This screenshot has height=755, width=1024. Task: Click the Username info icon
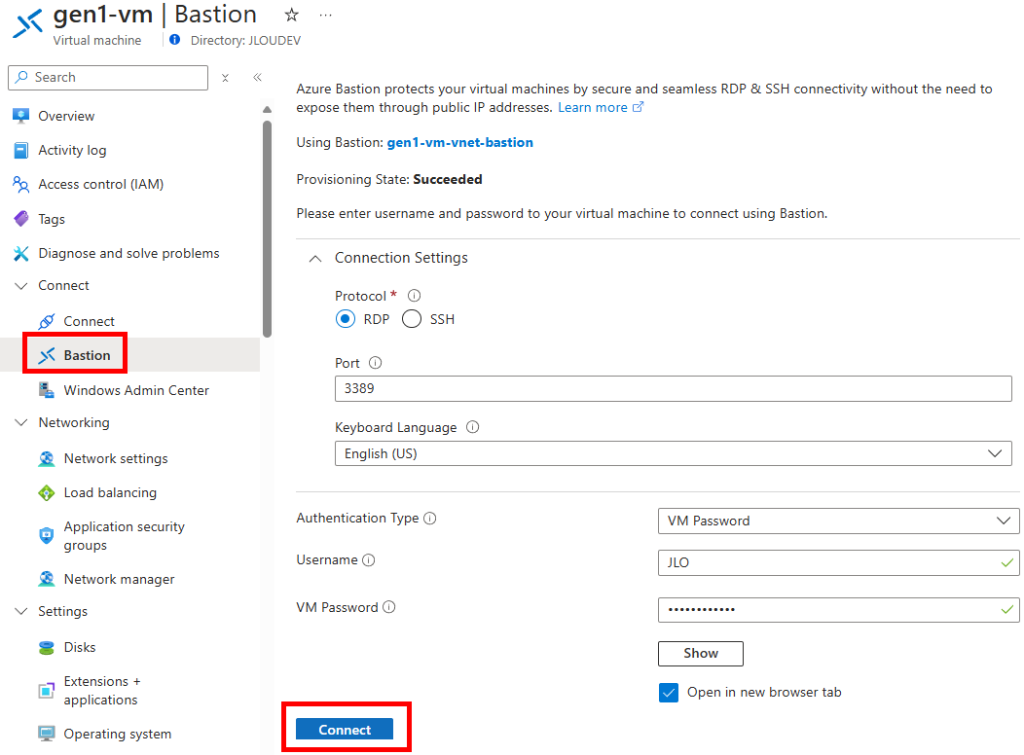(x=368, y=560)
